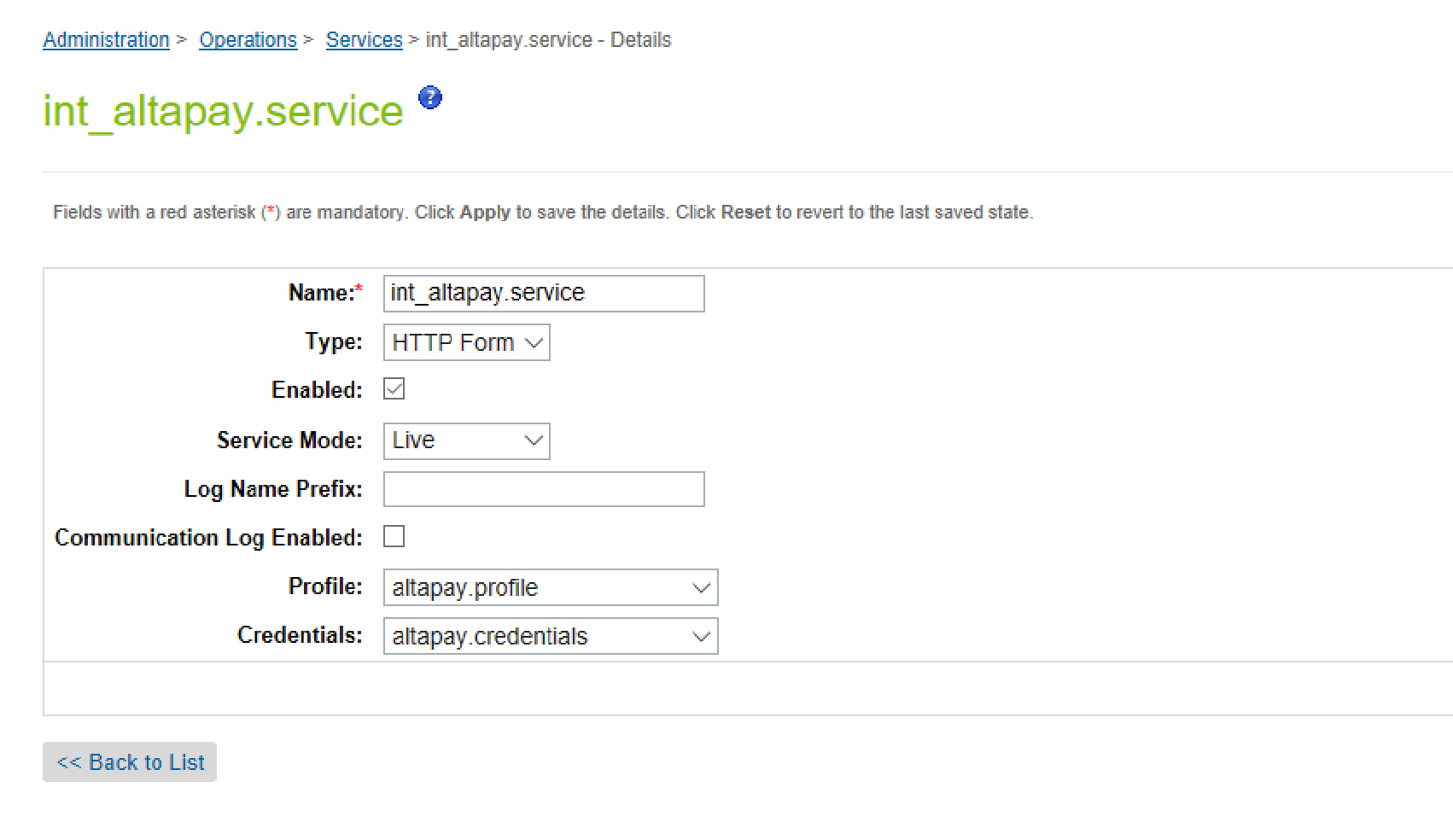This screenshot has width=1453, height=840.
Task: Select HTTP Form from the Type selector
Action: point(465,342)
